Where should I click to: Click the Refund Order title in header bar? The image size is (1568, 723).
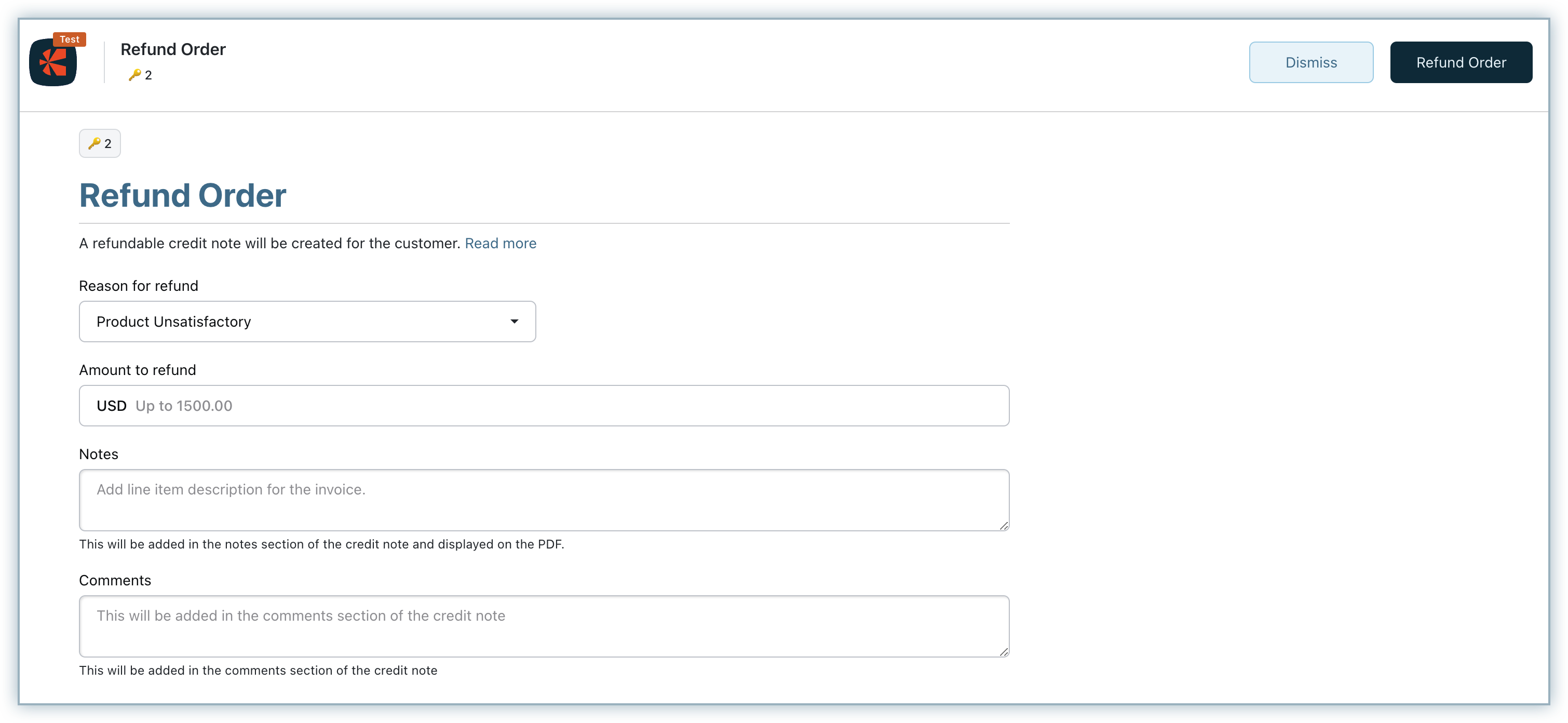click(173, 49)
